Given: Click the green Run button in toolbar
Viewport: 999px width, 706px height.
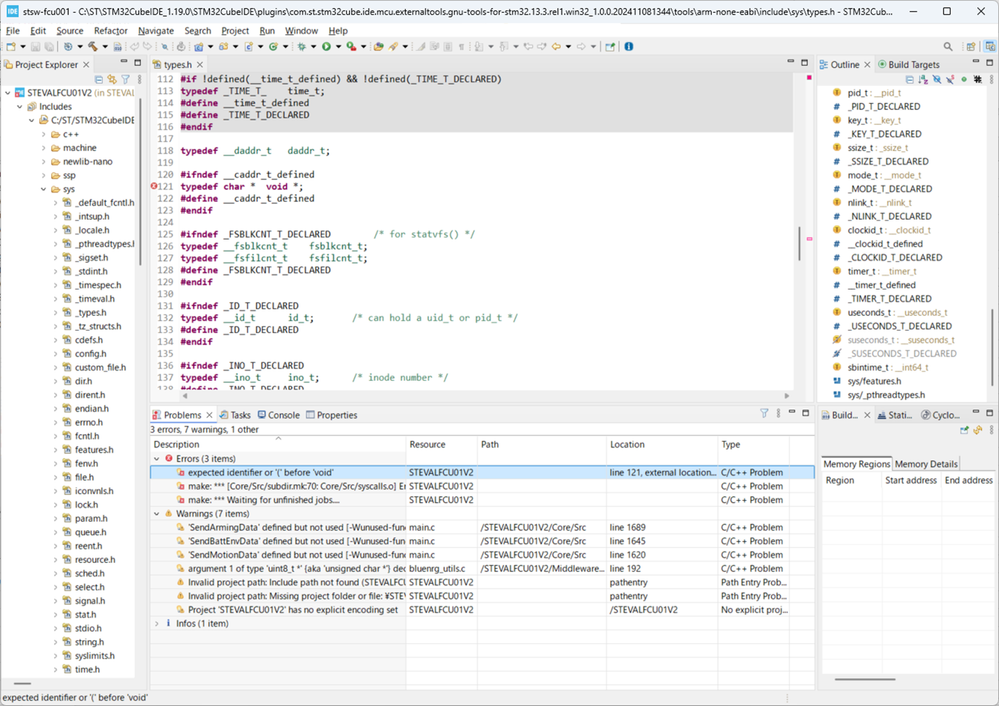Looking at the screenshot, I should 326,46.
